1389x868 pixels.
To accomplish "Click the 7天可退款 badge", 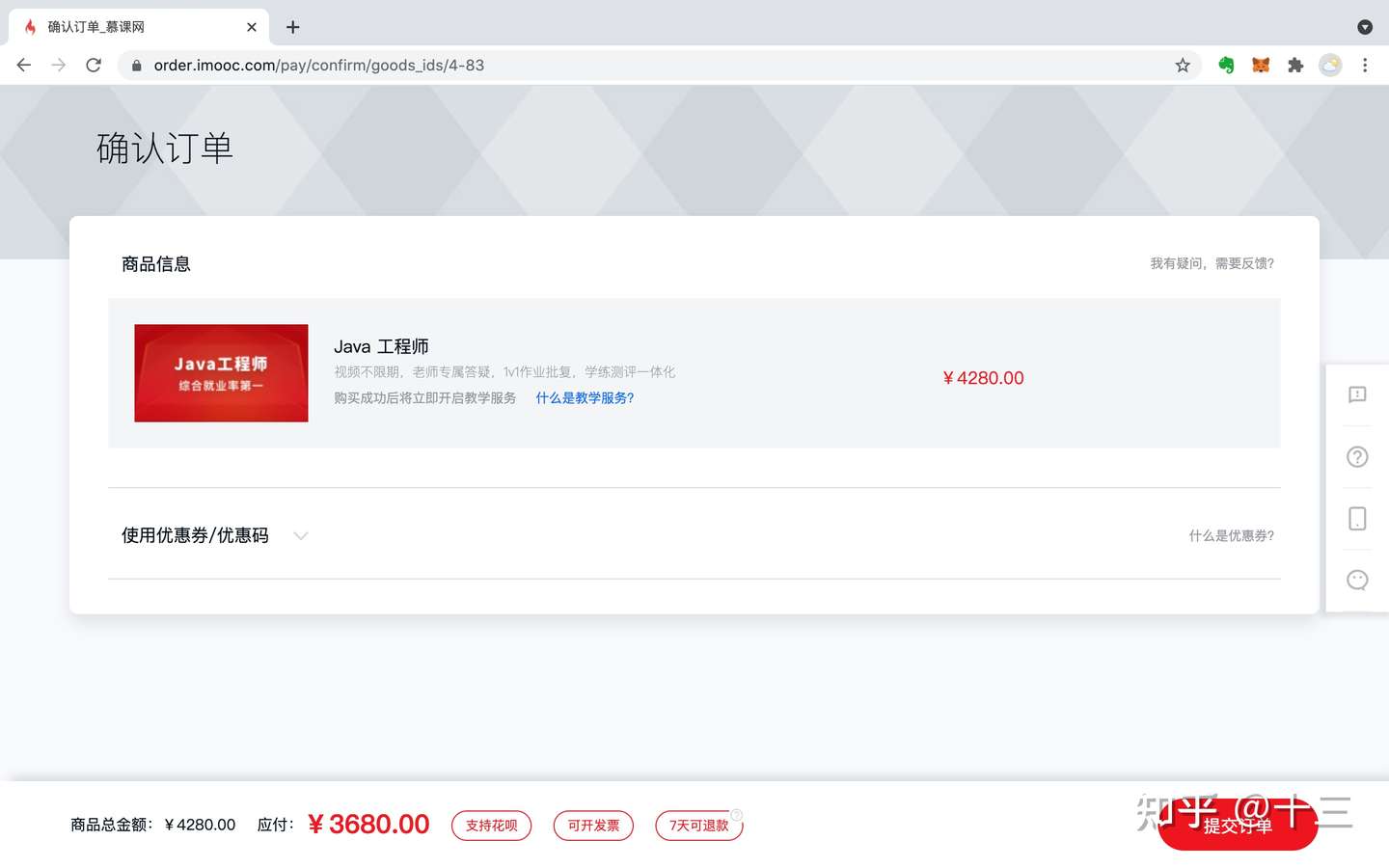I will pos(698,826).
